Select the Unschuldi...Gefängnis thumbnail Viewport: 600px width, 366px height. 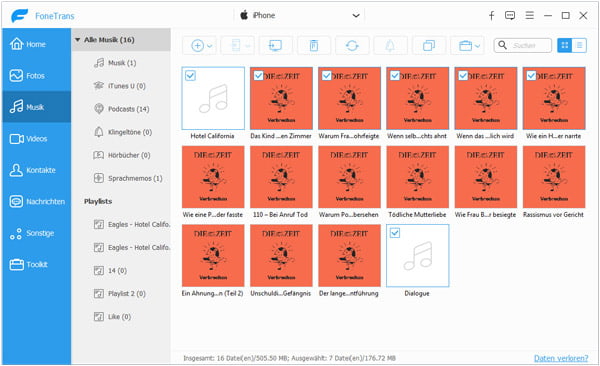coord(281,255)
